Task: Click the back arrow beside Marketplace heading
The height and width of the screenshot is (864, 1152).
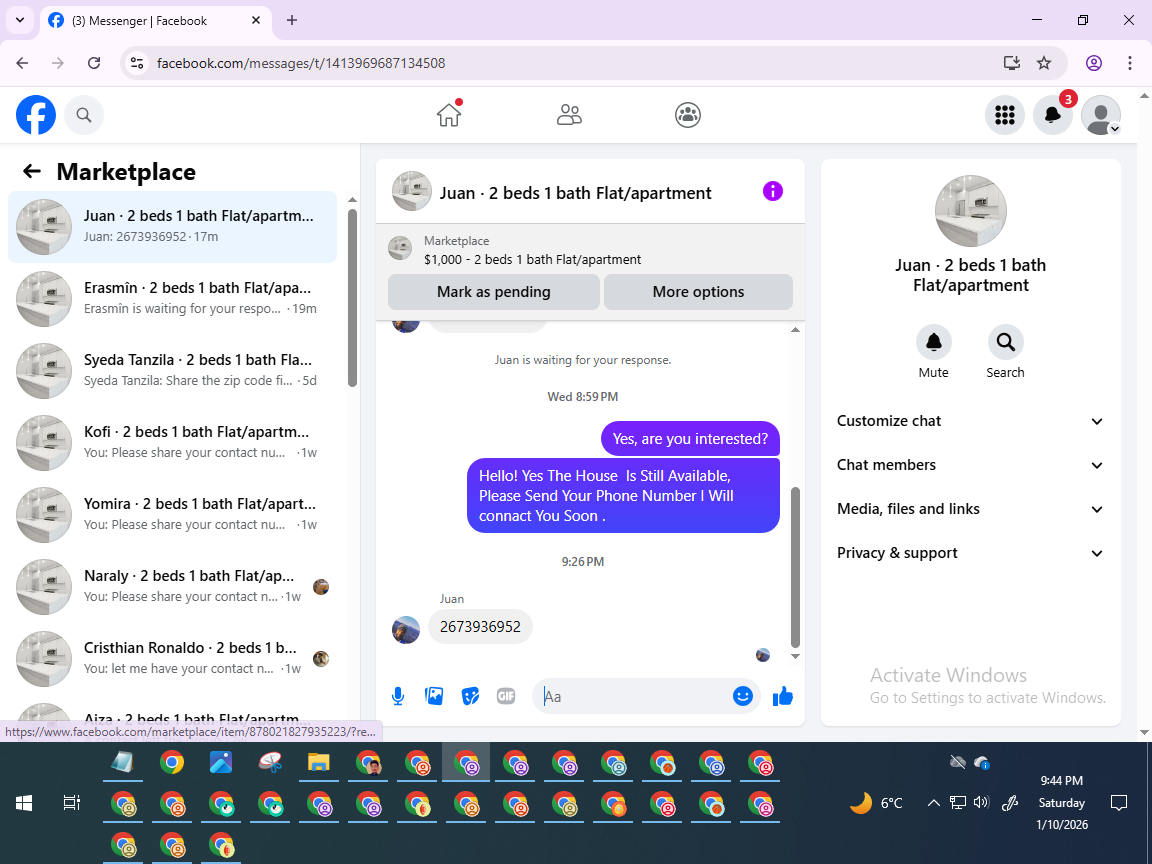Action: (32, 171)
